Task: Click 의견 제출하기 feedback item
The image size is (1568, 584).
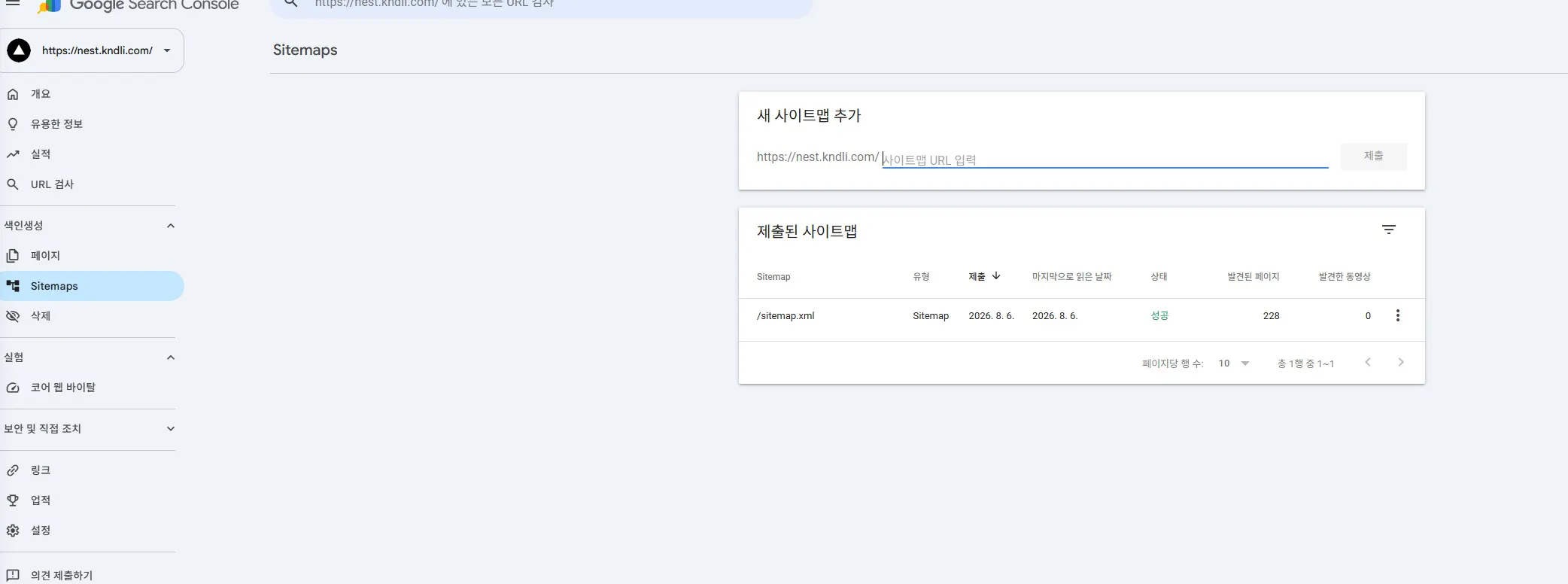Action: point(92,575)
